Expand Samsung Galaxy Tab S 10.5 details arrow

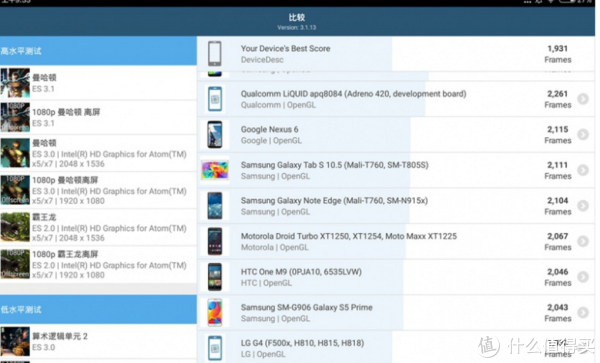583,170
